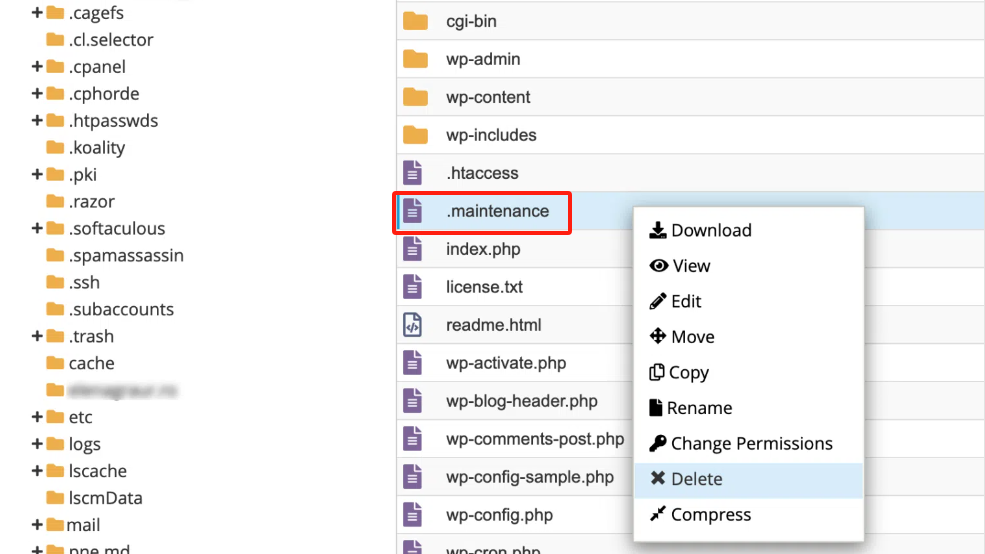The width and height of the screenshot is (985, 554).
Task: Expand the lscache tree folder
Action: click(37, 471)
